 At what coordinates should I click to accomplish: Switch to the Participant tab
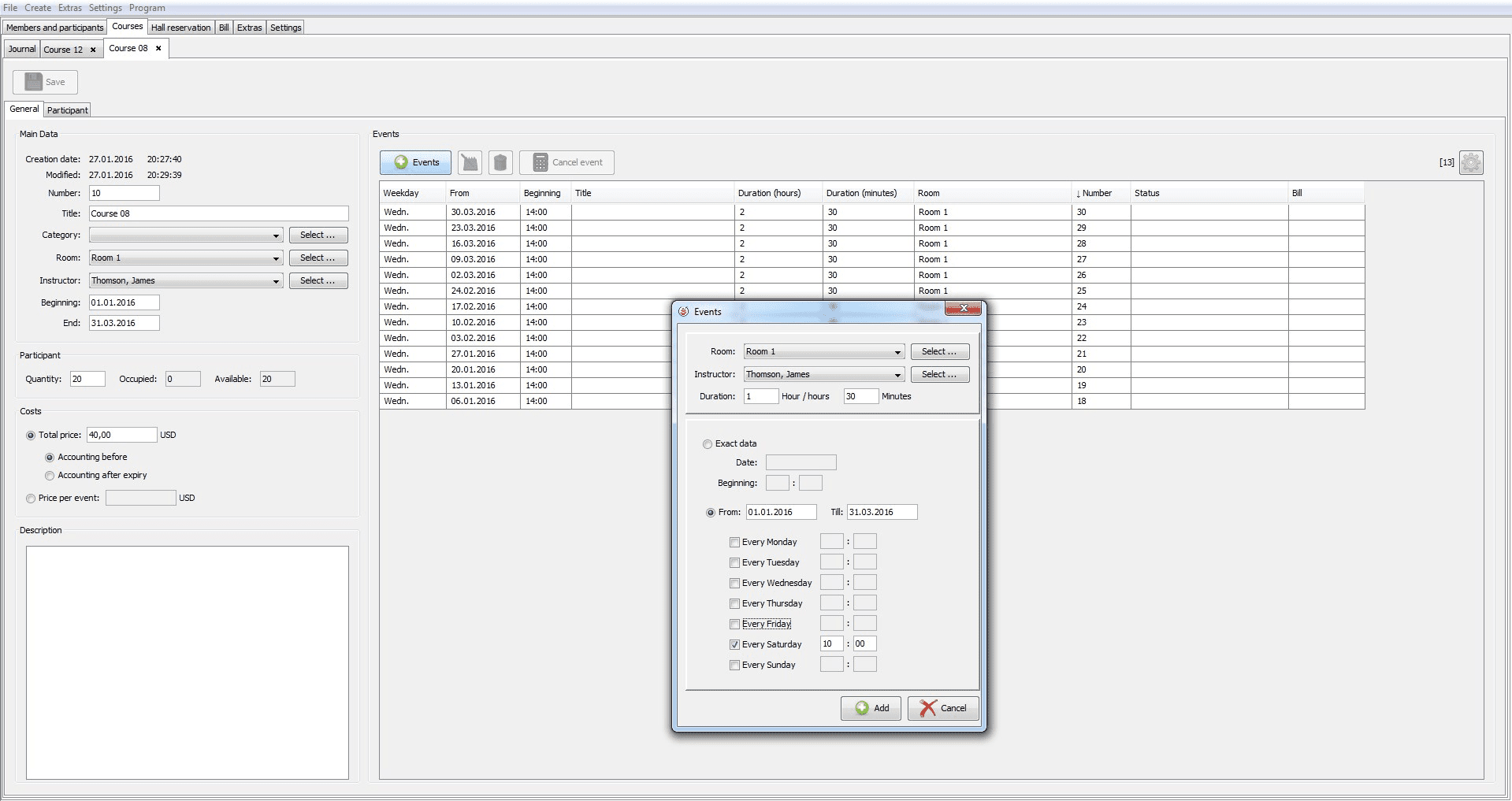[67, 110]
